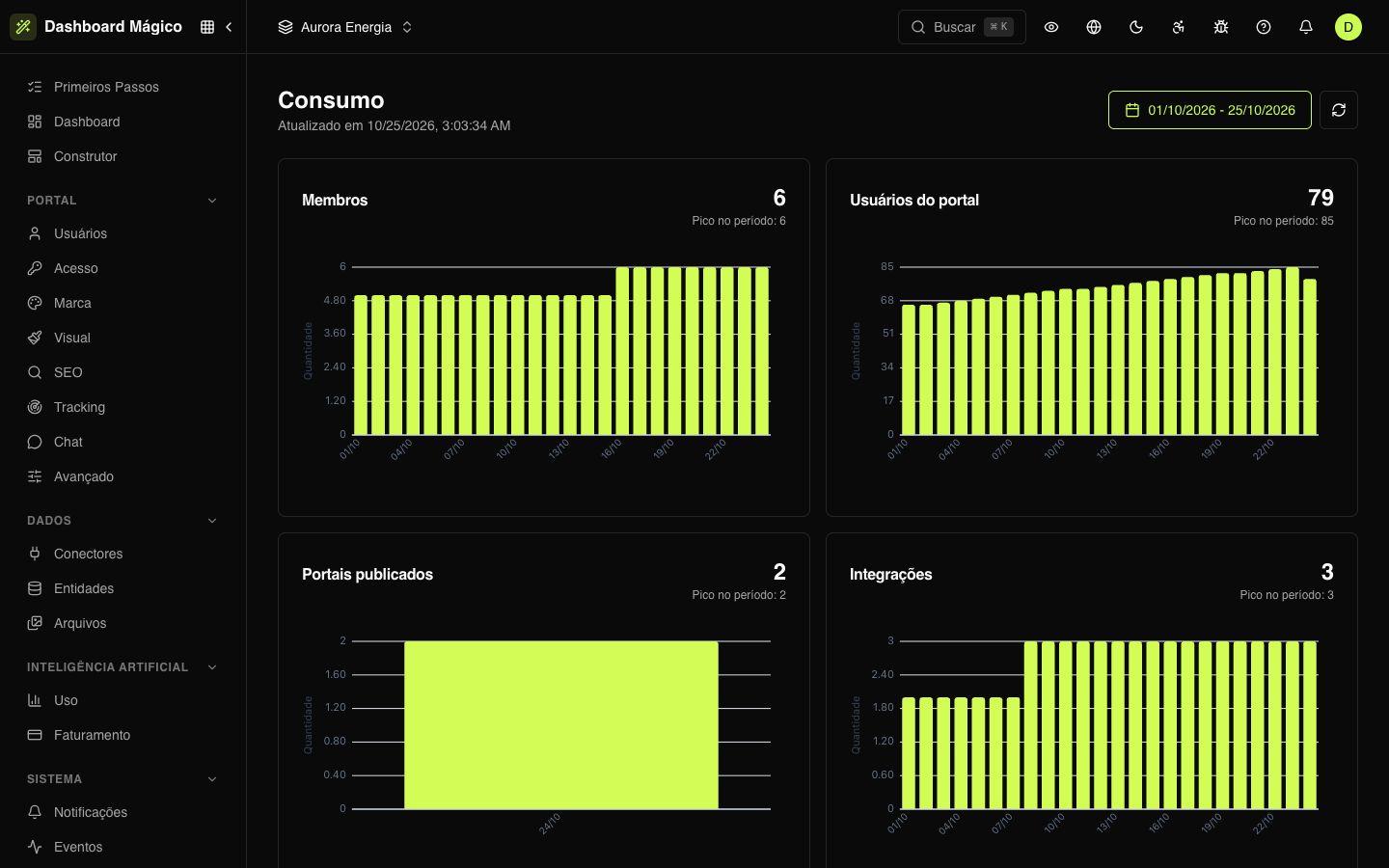Collapse the DADOS section
The width and height of the screenshot is (1389, 868).
click(x=123, y=521)
